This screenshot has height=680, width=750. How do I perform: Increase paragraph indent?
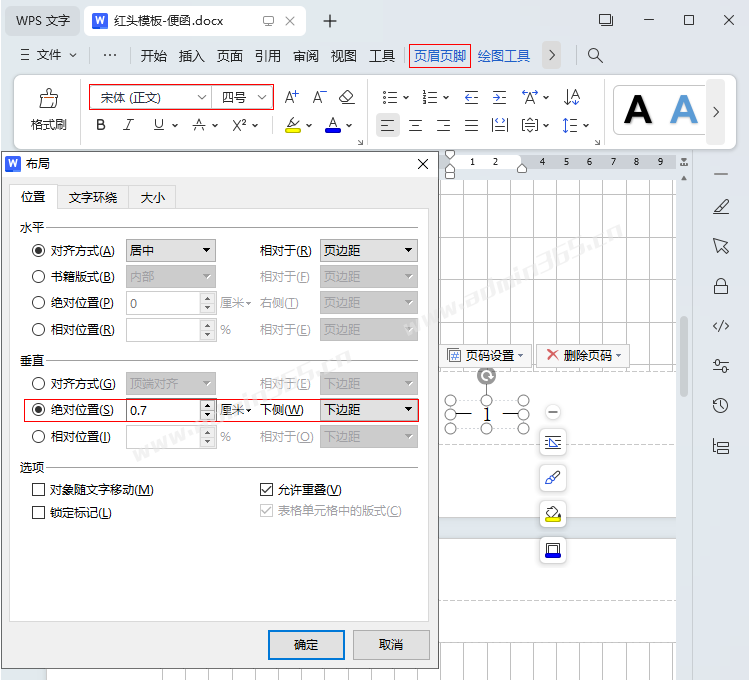(x=499, y=98)
